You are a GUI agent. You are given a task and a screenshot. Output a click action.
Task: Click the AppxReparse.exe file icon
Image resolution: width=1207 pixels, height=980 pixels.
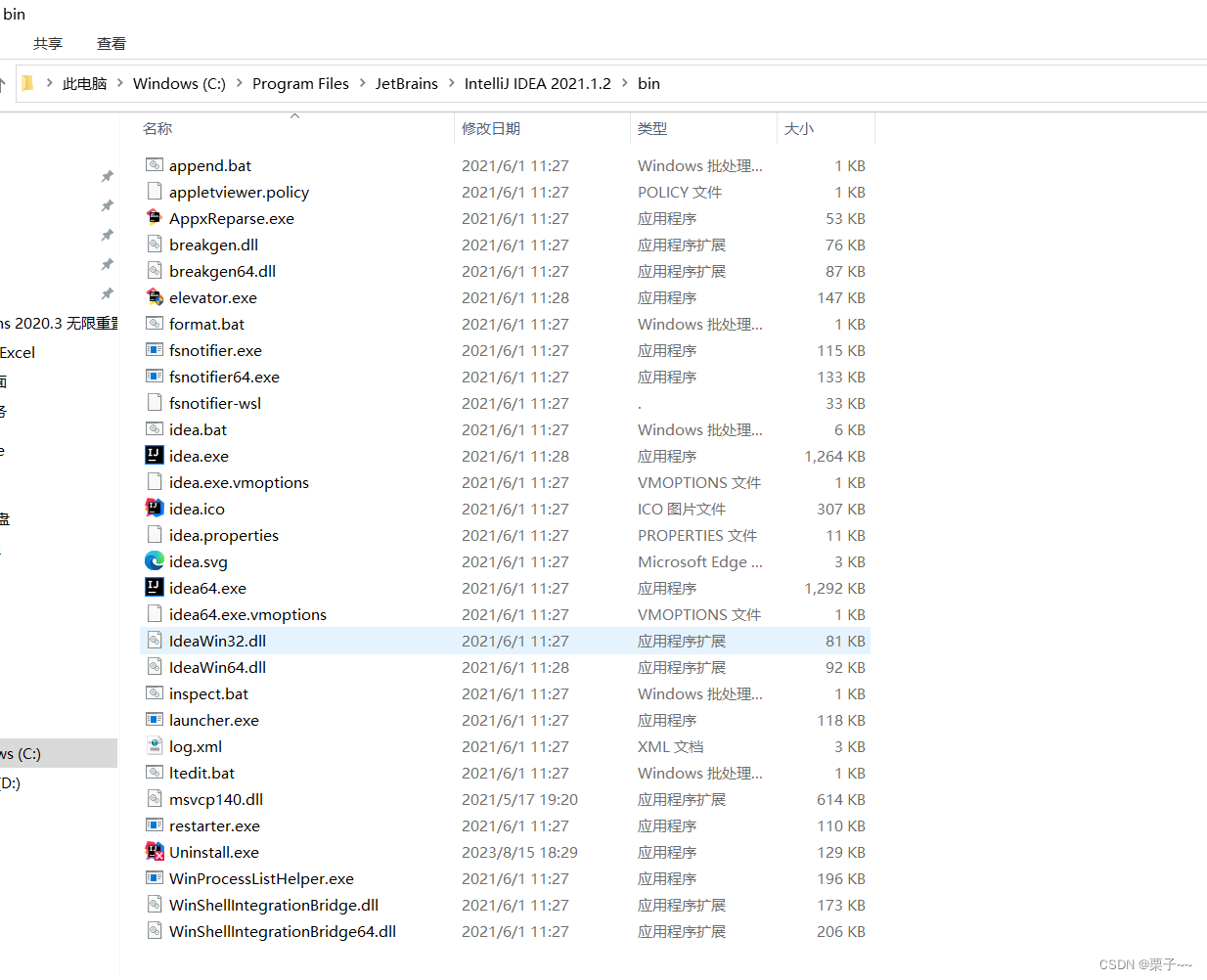[155, 218]
